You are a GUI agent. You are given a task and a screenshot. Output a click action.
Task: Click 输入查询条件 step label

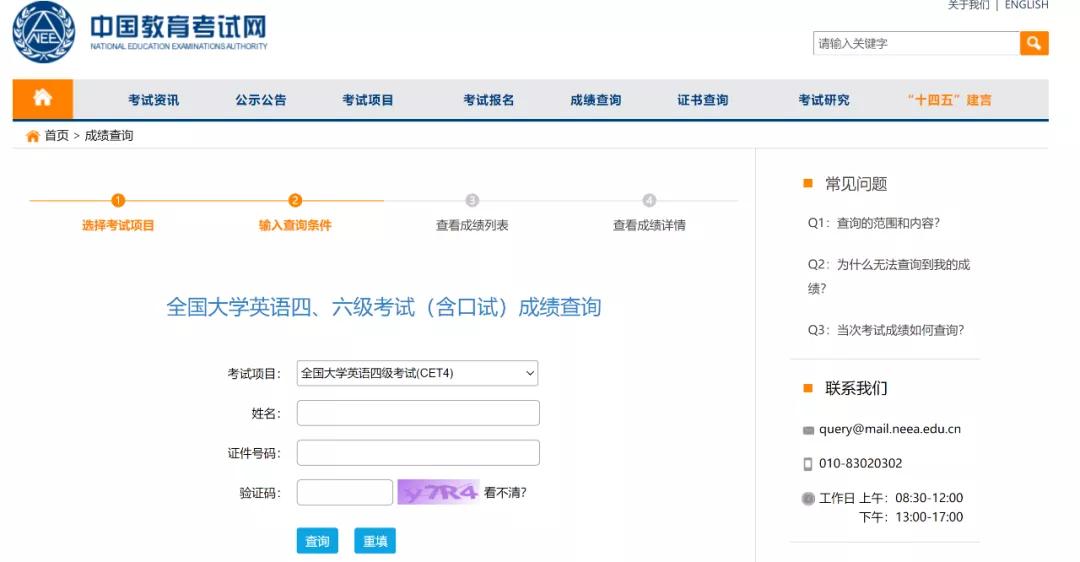click(x=295, y=225)
